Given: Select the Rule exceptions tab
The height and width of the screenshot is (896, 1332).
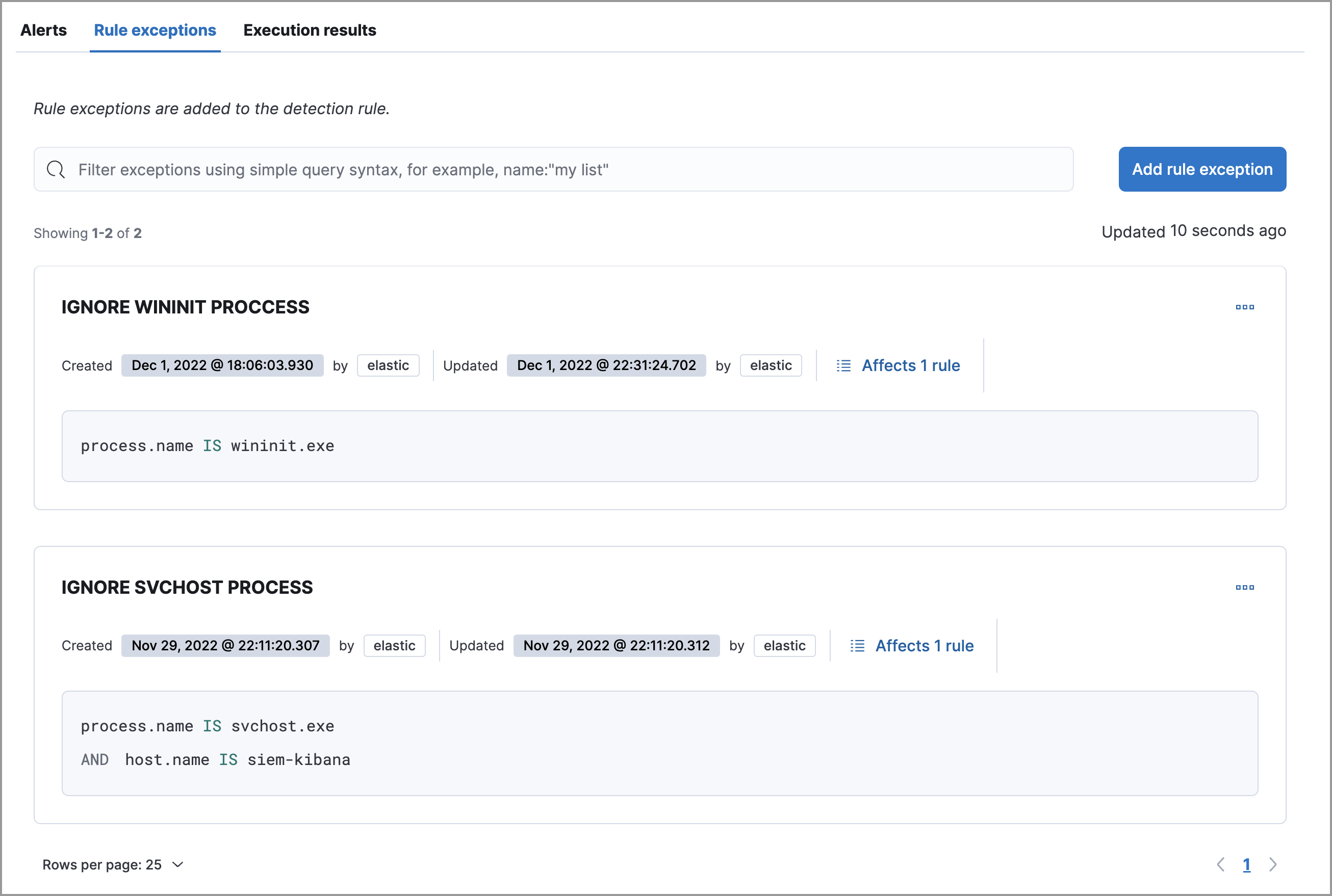Looking at the screenshot, I should (155, 30).
